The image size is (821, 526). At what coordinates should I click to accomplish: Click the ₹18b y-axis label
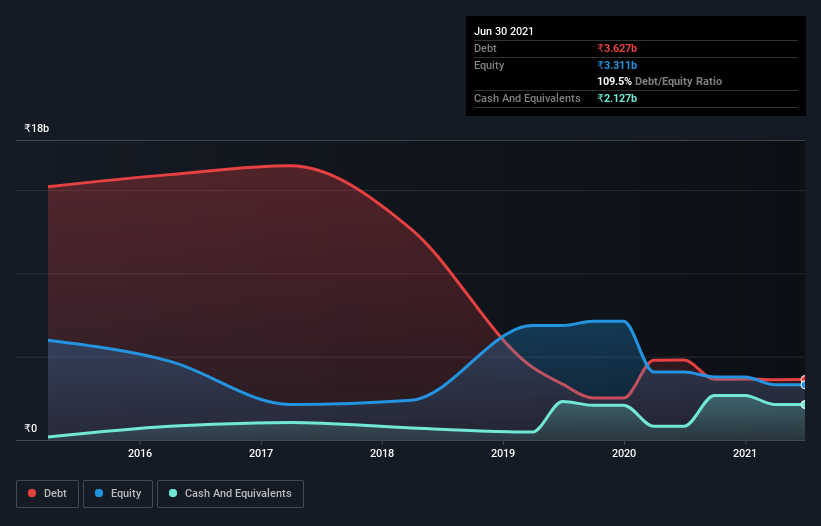pos(37,128)
